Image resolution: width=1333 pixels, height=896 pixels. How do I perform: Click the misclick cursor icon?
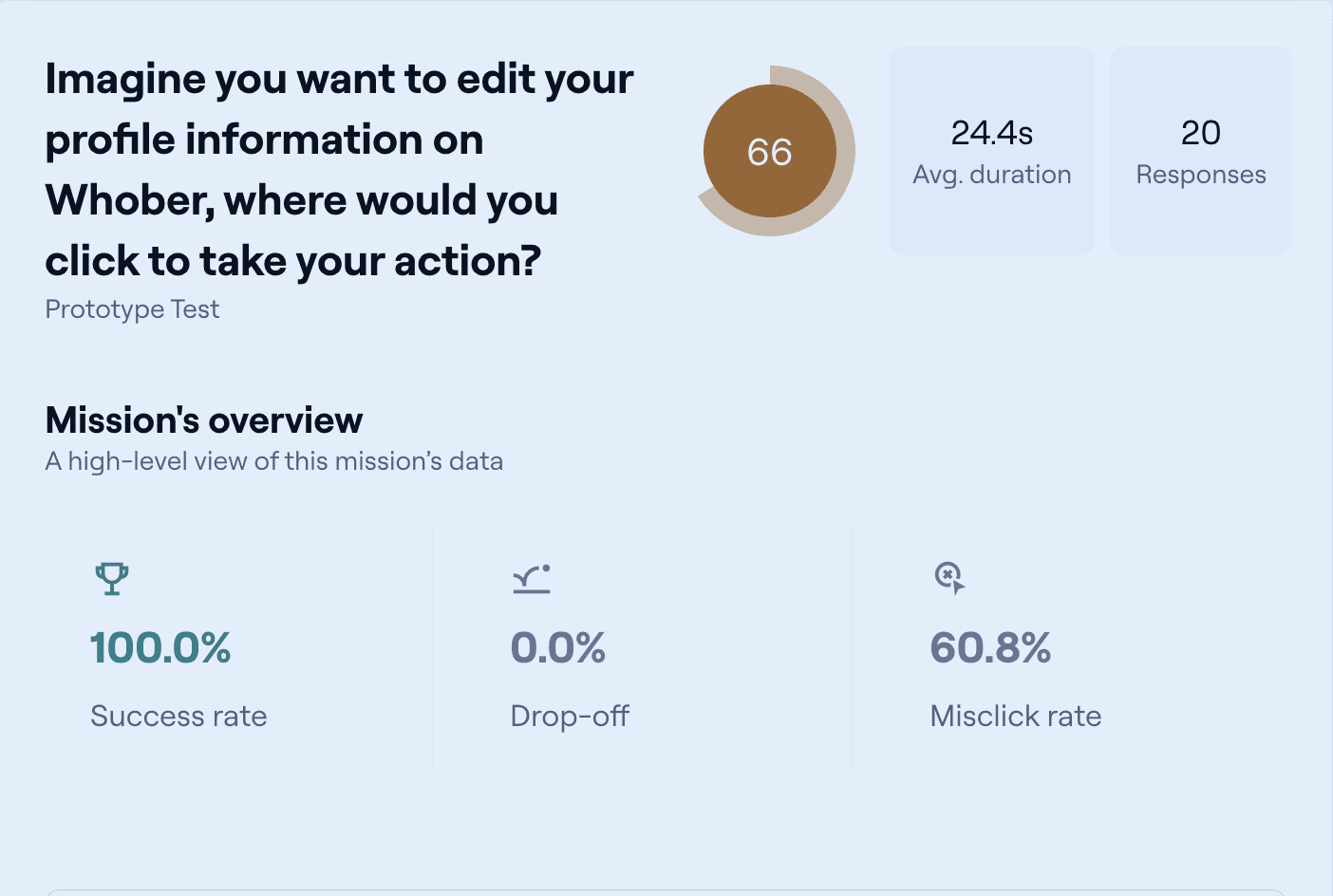tap(949, 577)
